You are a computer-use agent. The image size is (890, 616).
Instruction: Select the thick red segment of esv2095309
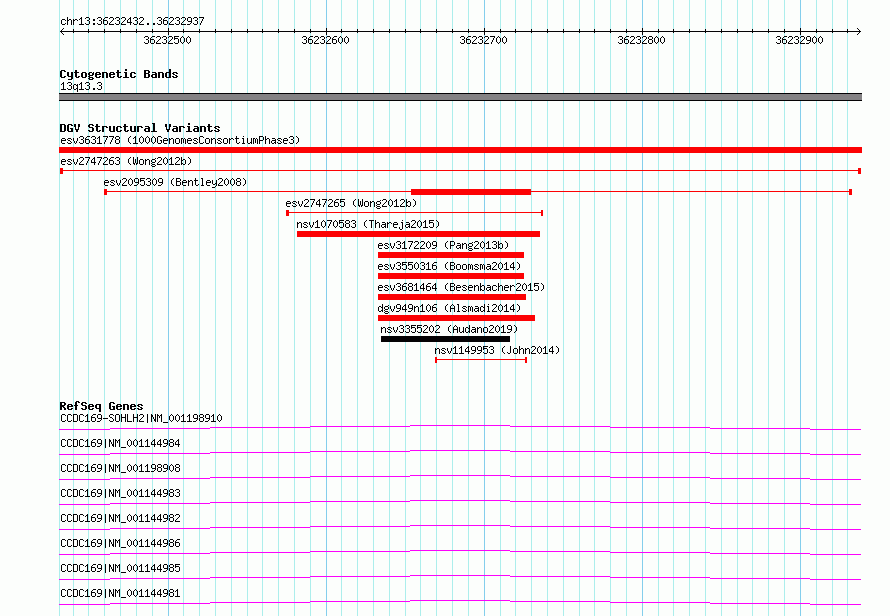click(471, 192)
